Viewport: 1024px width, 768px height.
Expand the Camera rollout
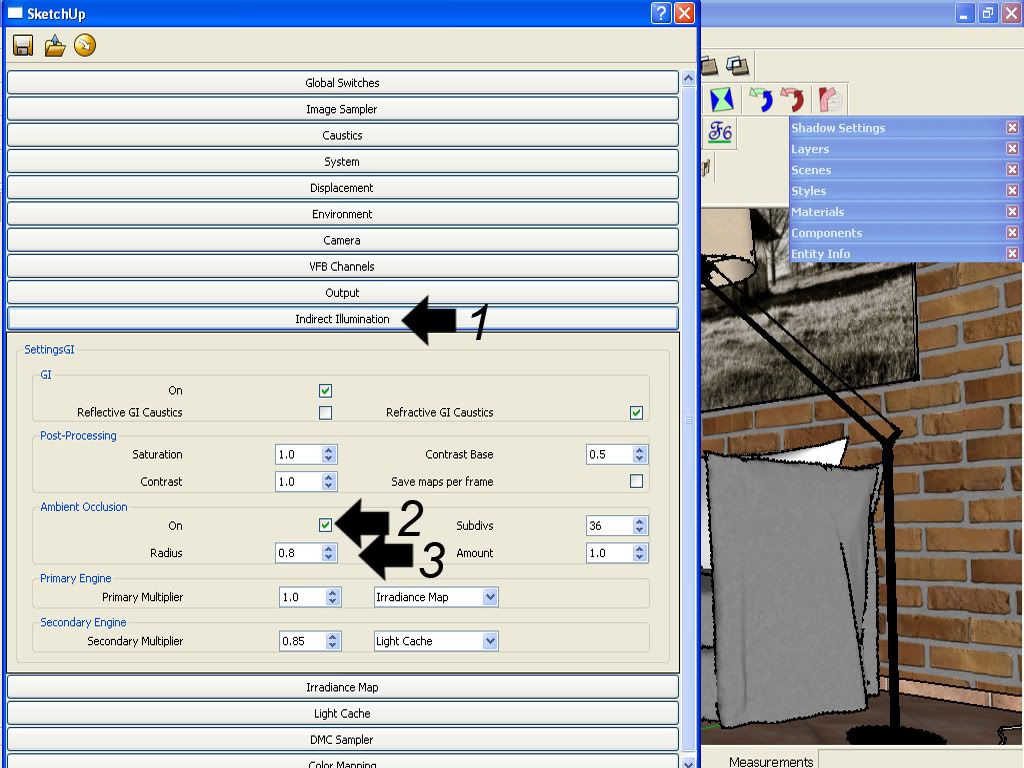343,240
